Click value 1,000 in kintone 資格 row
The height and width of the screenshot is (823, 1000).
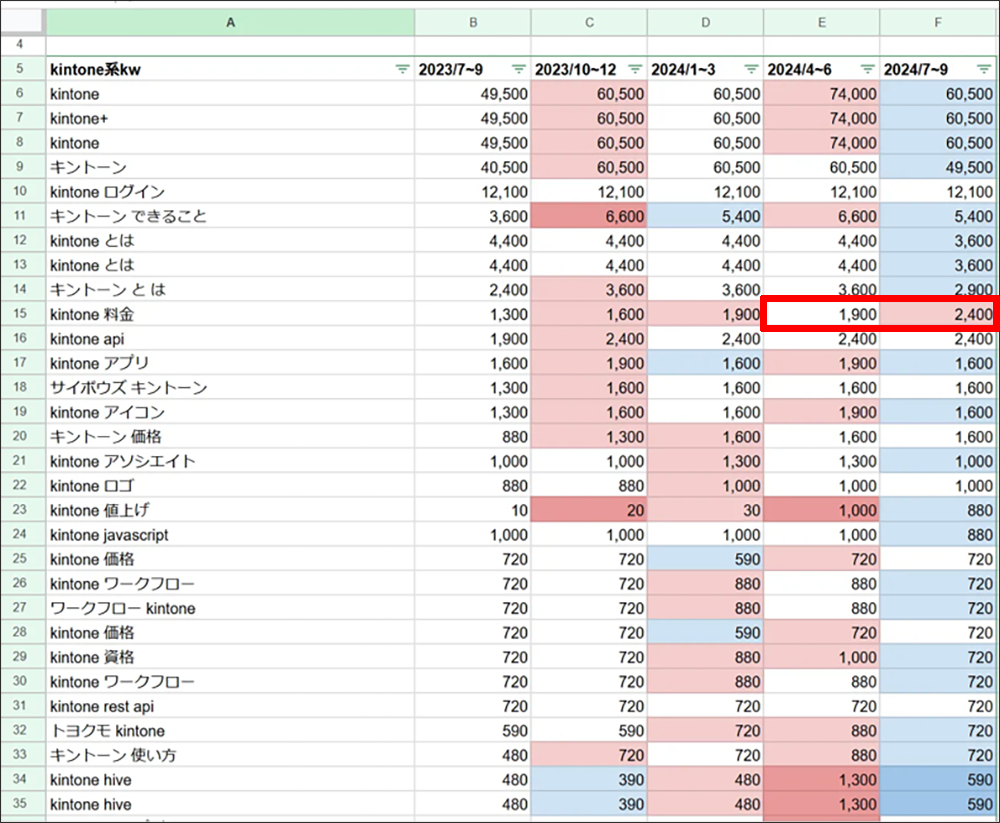pyautogui.click(x=821, y=657)
